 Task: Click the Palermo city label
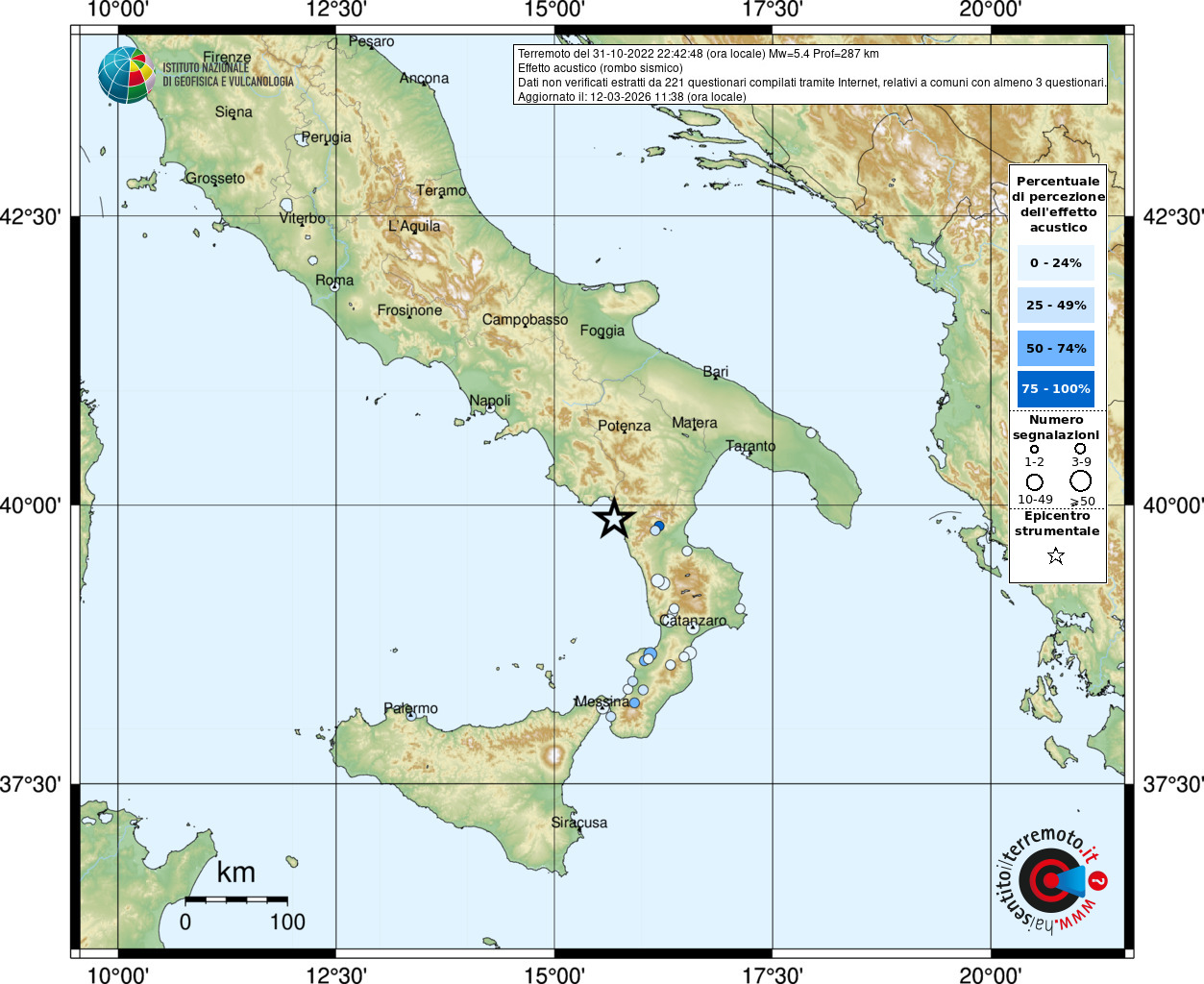410,708
